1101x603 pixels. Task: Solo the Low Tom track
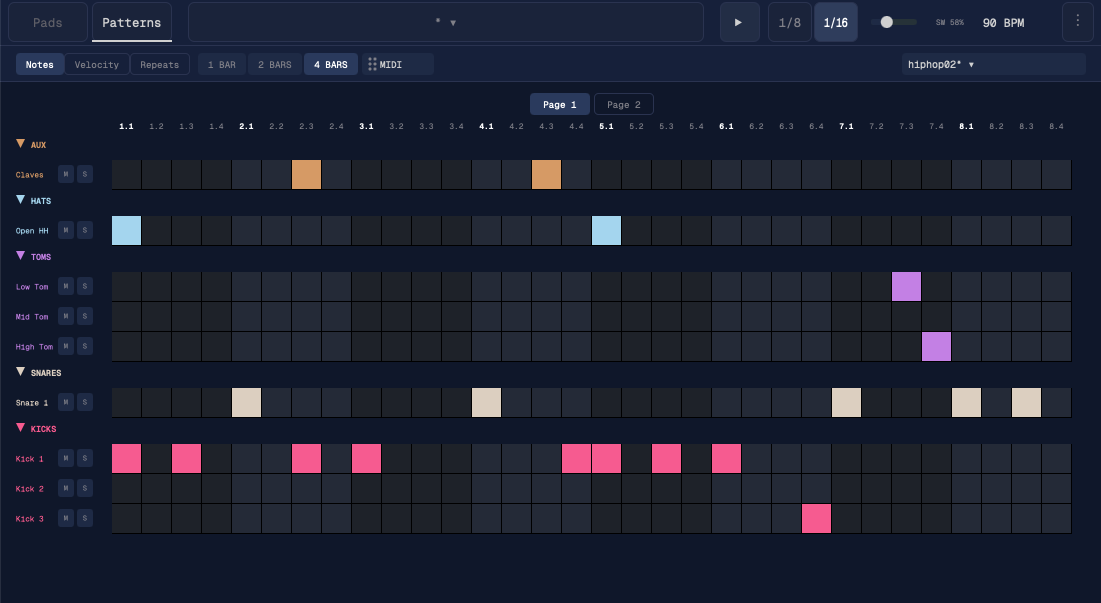click(x=85, y=286)
